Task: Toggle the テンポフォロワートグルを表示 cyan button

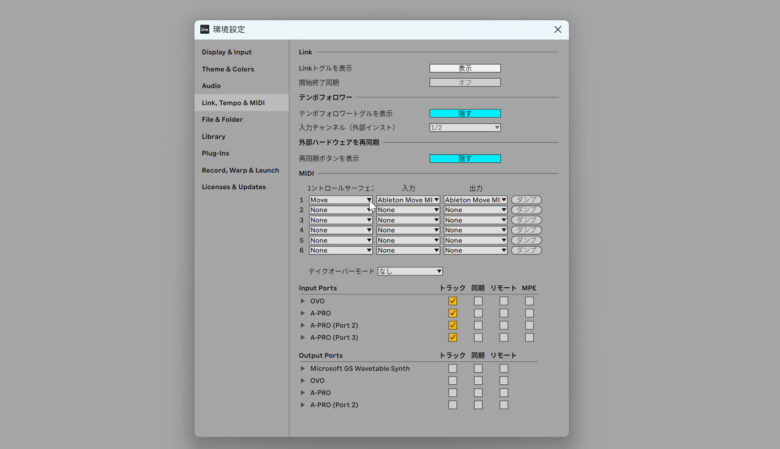Action: (465, 114)
